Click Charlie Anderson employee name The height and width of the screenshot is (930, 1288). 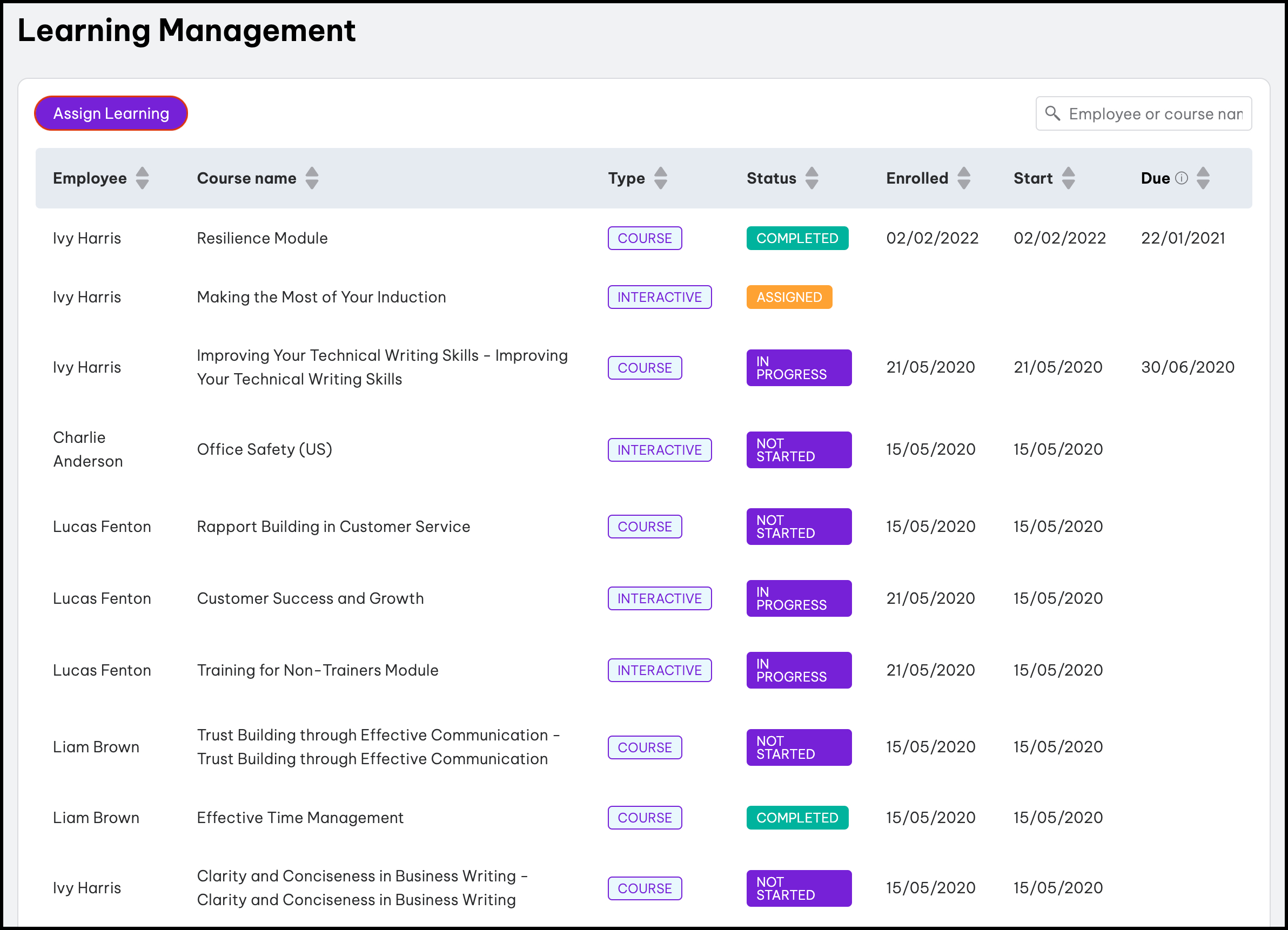click(88, 450)
